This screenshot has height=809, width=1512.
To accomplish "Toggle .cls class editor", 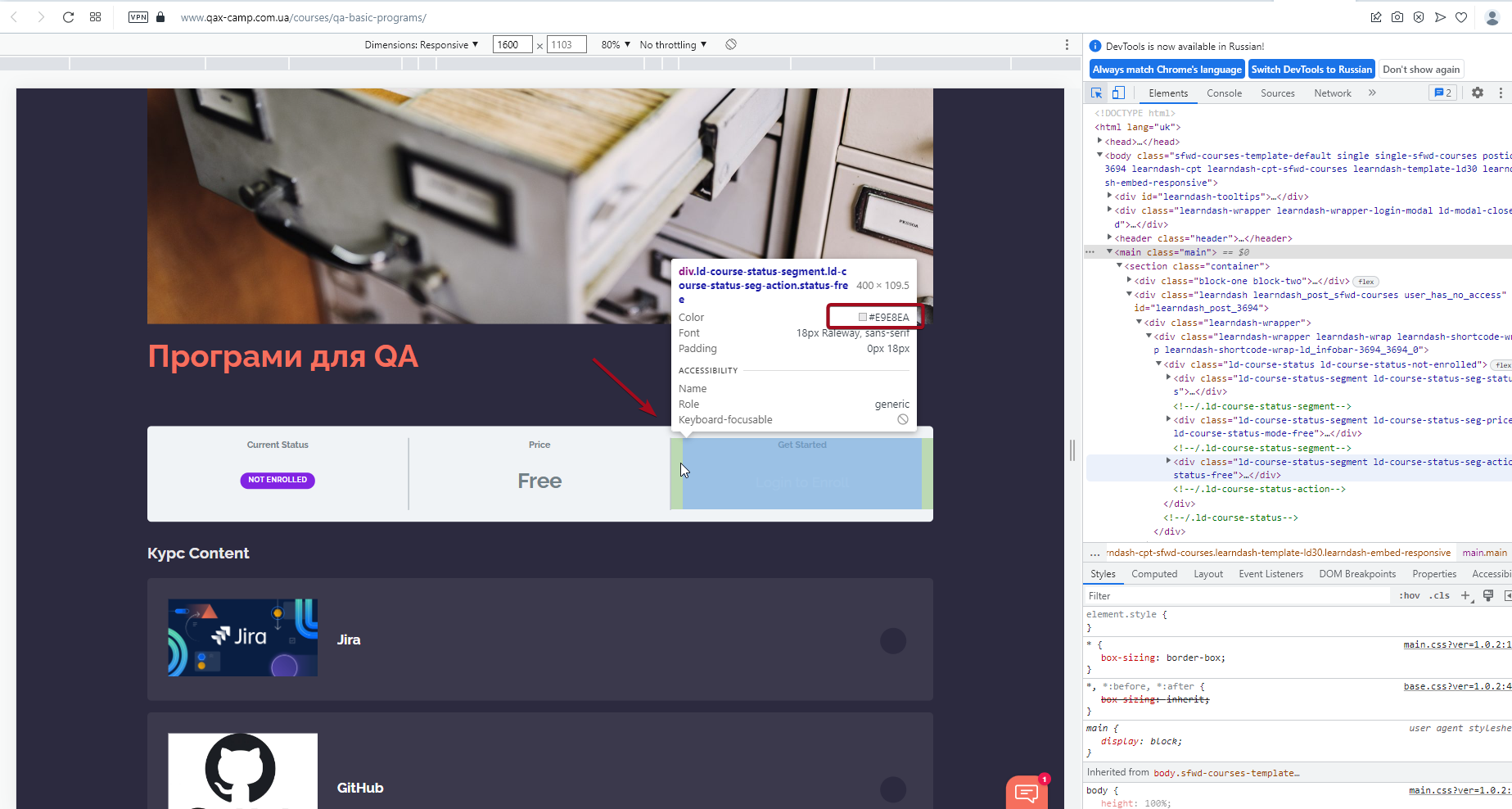I will (x=1439, y=595).
